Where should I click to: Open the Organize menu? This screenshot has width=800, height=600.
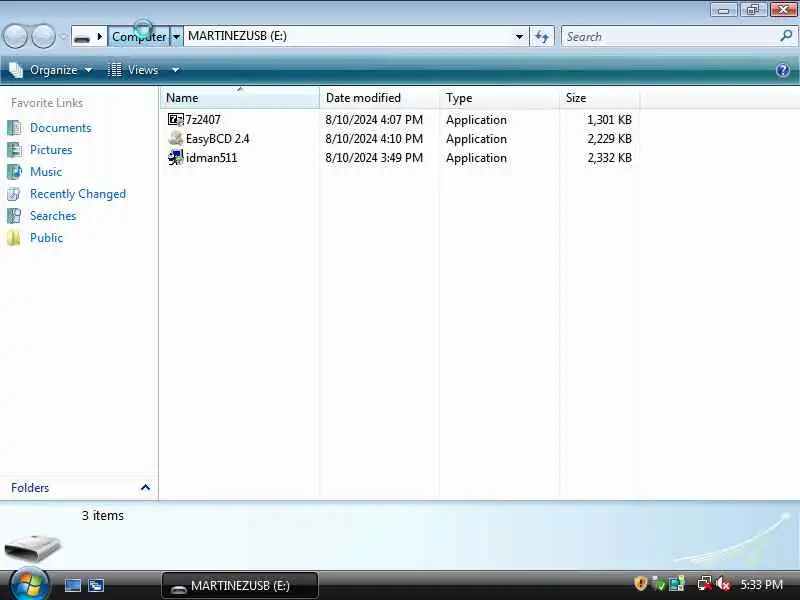[x=52, y=70]
